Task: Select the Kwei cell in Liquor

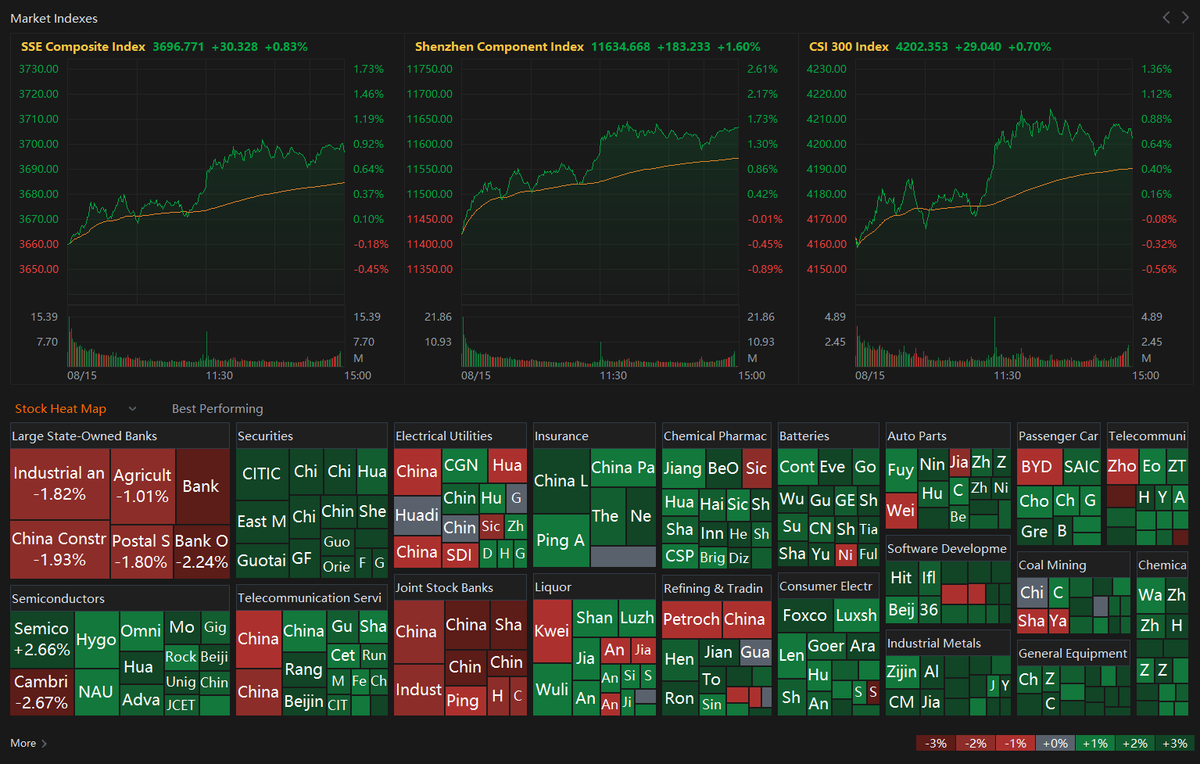Action: (x=551, y=631)
